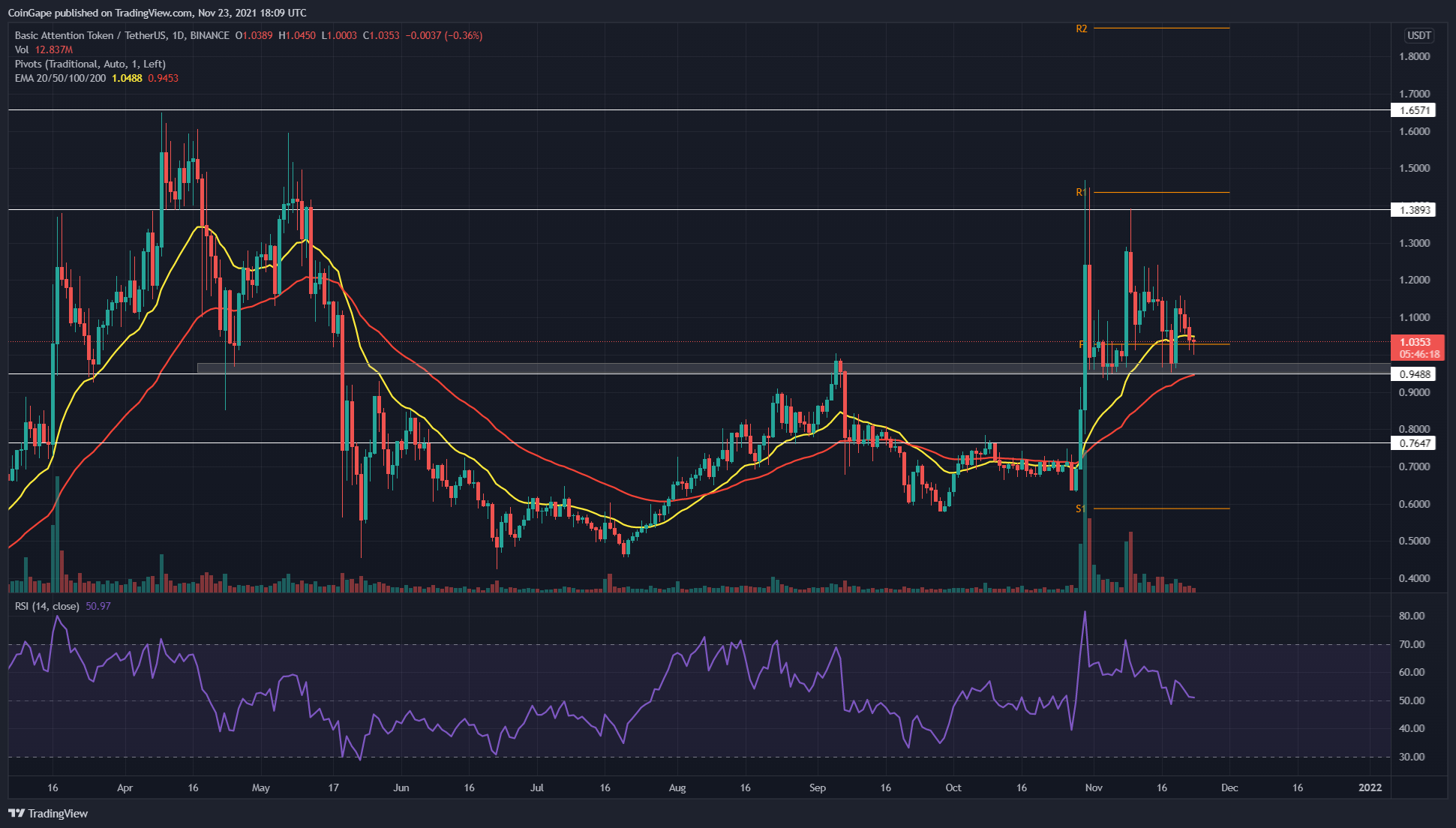Viewport: 1456px width, 828px height.
Task: Click the R2 pivot label
Action: [x=1082, y=28]
